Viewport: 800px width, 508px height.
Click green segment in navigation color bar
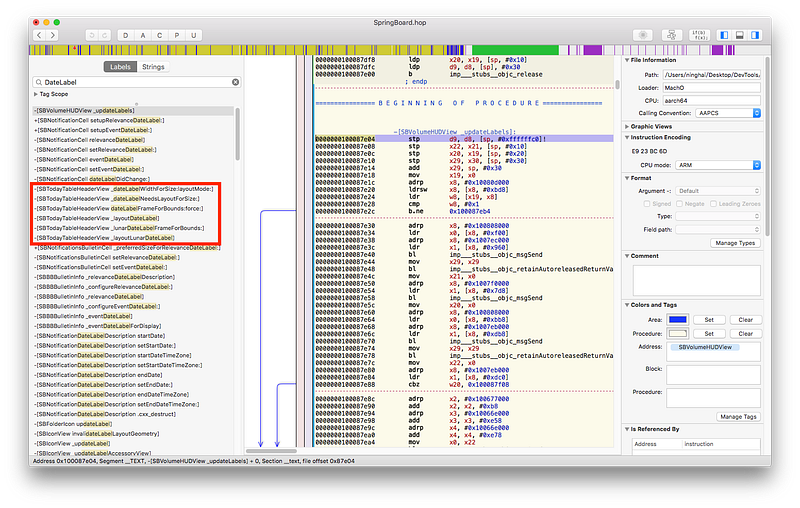click(x=515, y=50)
